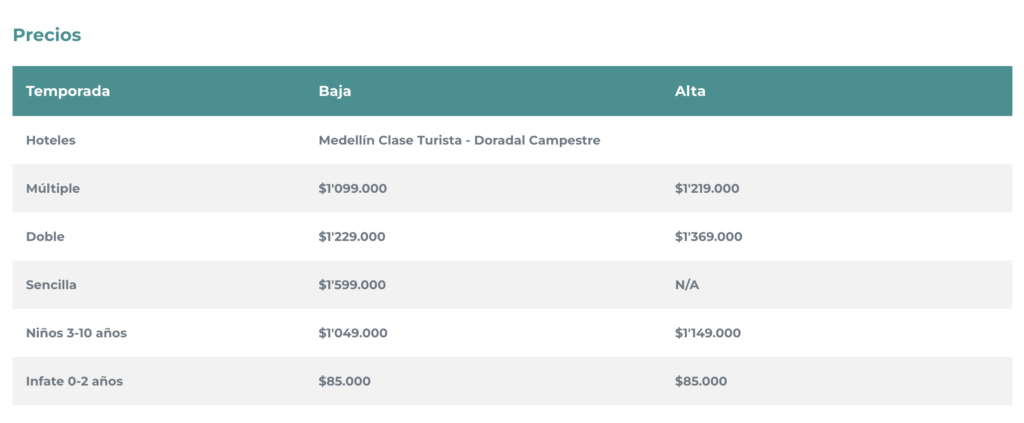This screenshot has width=1024, height=423.
Task: Click the N/A cell for Sencilla
Action: [x=687, y=285]
